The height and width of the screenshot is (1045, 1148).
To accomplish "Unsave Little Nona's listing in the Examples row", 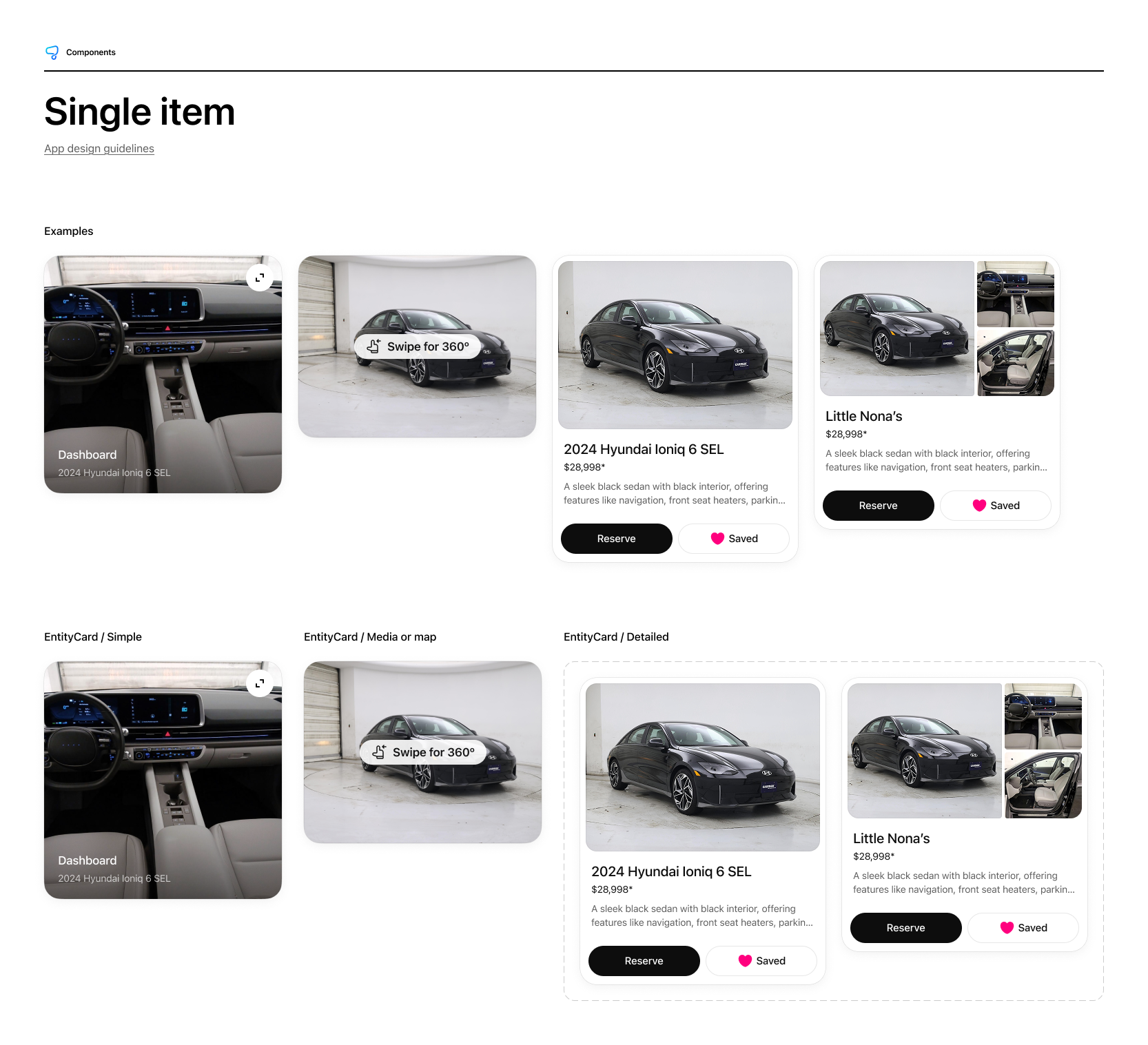I will pos(995,506).
